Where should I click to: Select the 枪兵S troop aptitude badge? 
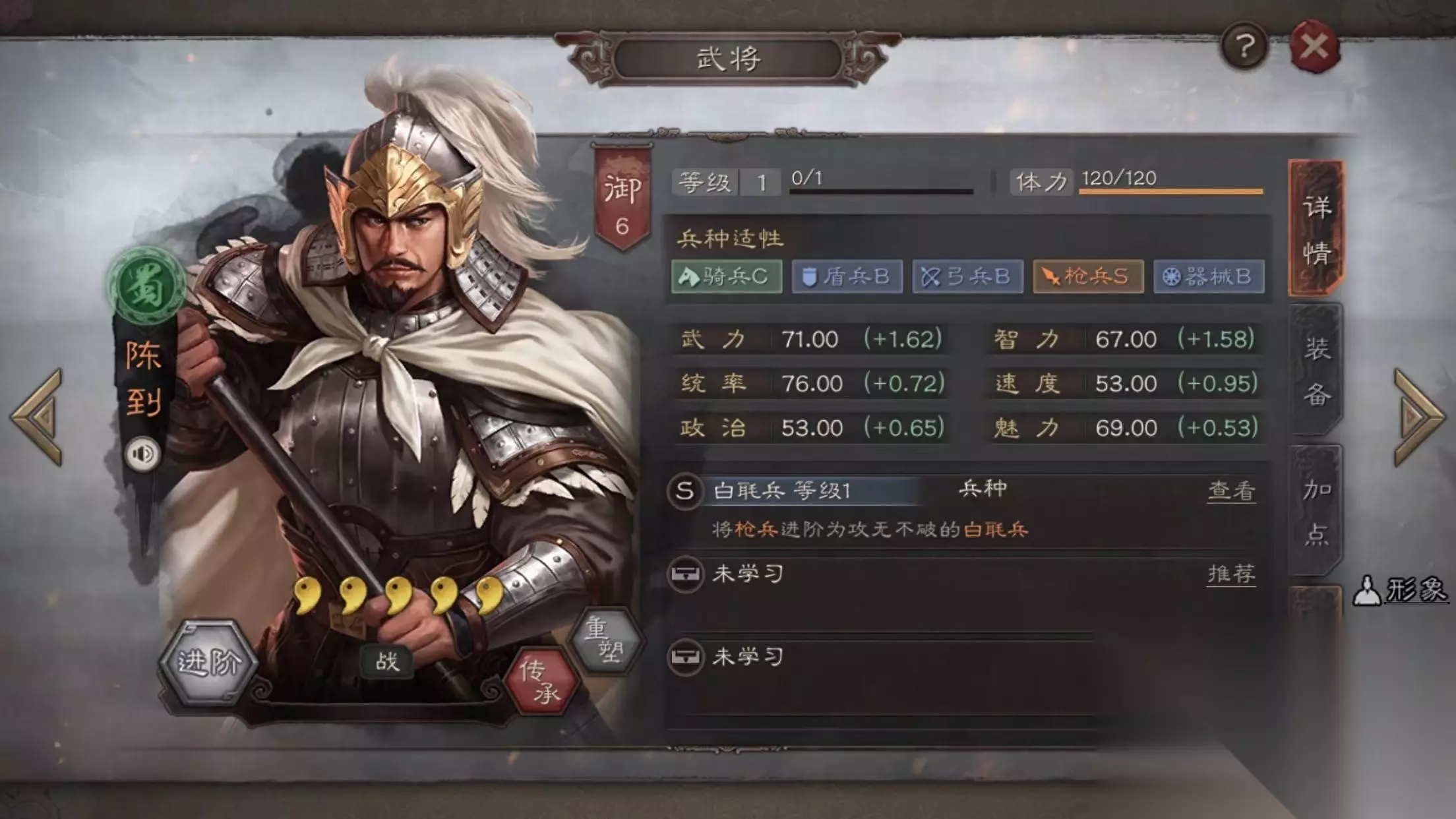click(x=1087, y=276)
